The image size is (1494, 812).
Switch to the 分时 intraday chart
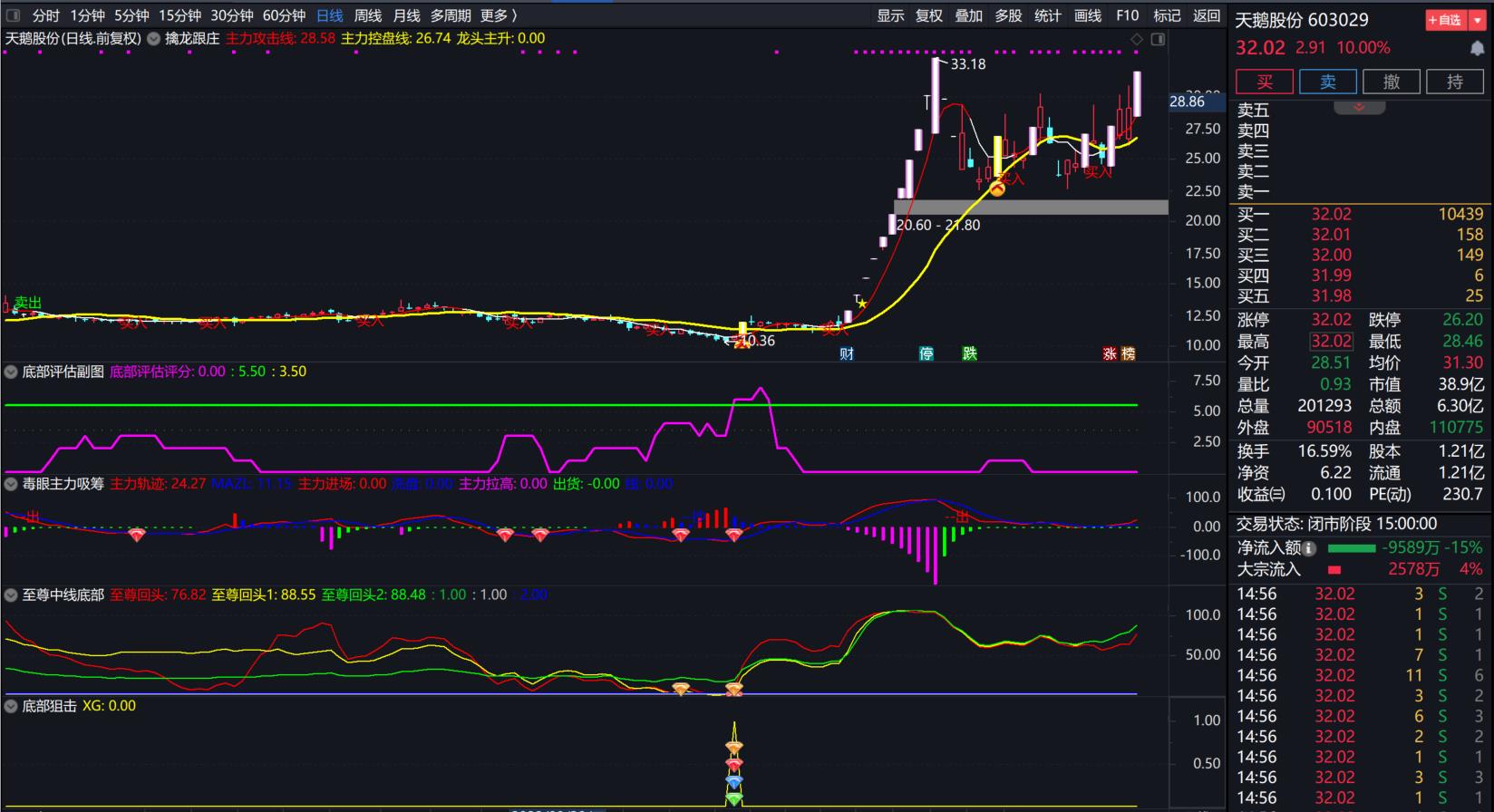pos(45,15)
